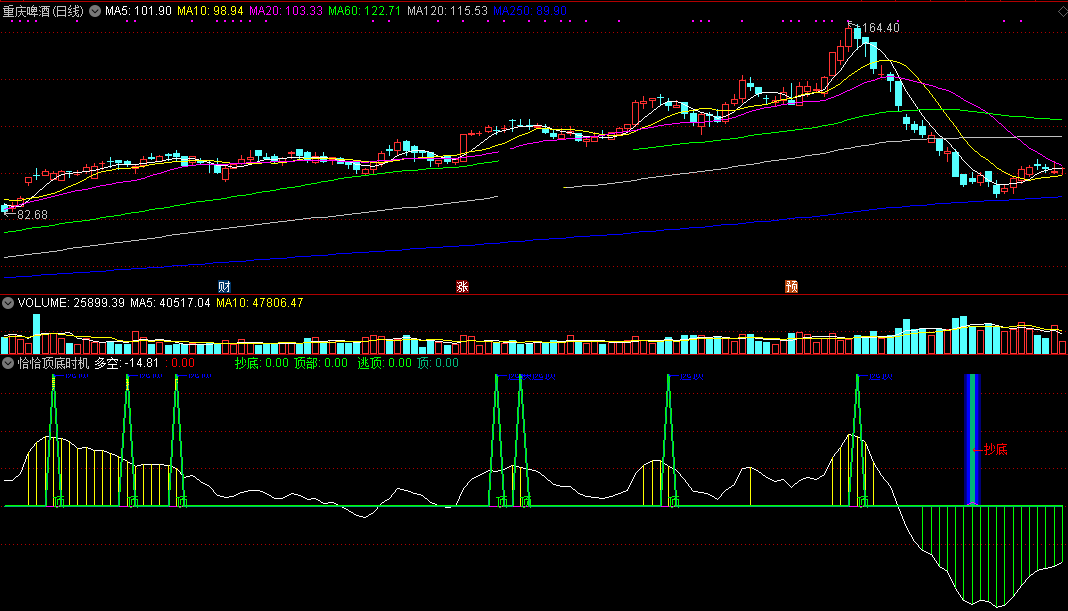Open the orange 预 forecast event marker
The height and width of the screenshot is (611, 1068).
pos(791,287)
